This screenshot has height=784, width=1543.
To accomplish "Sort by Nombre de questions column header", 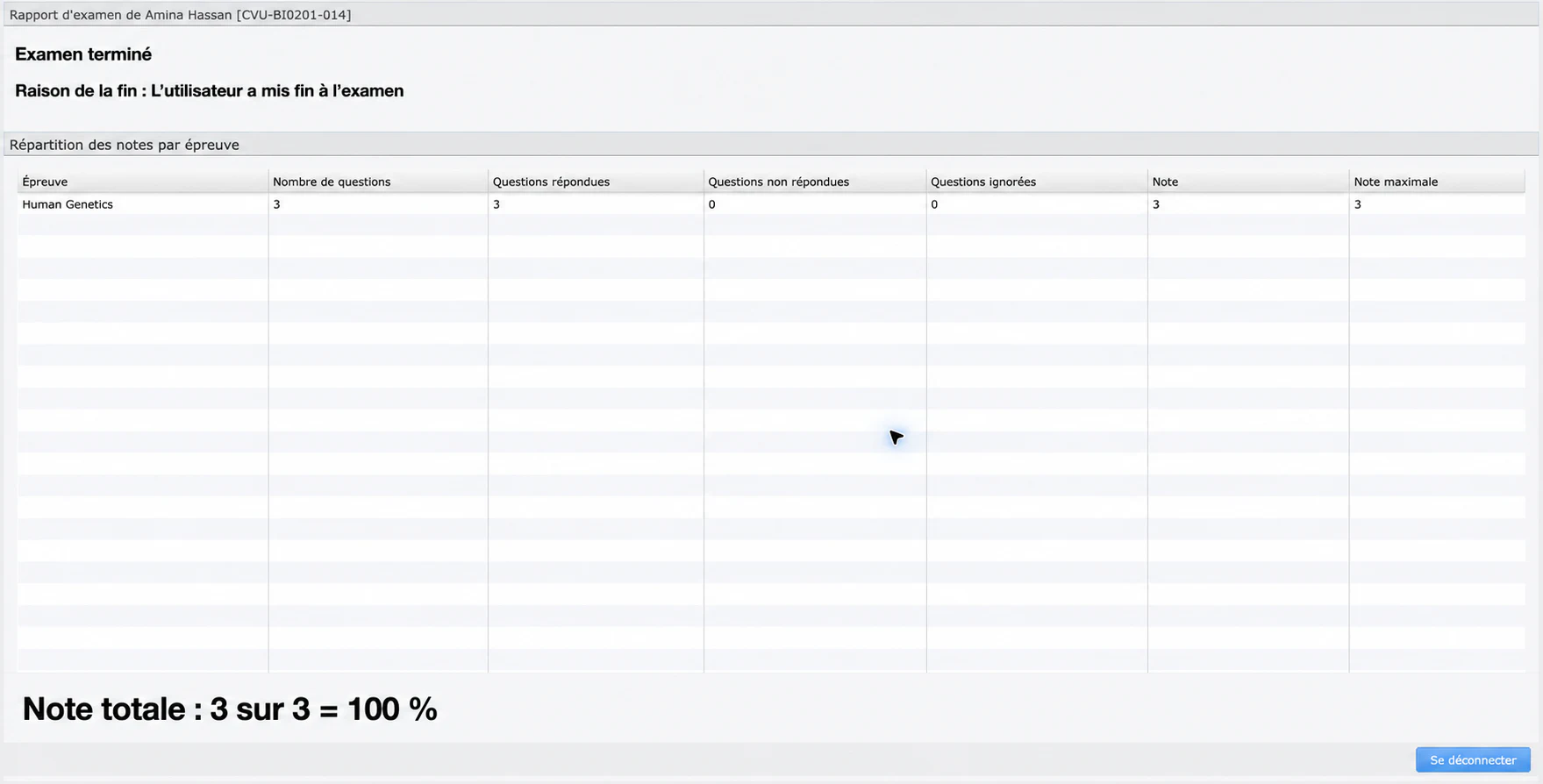I will [x=378, y=182].
